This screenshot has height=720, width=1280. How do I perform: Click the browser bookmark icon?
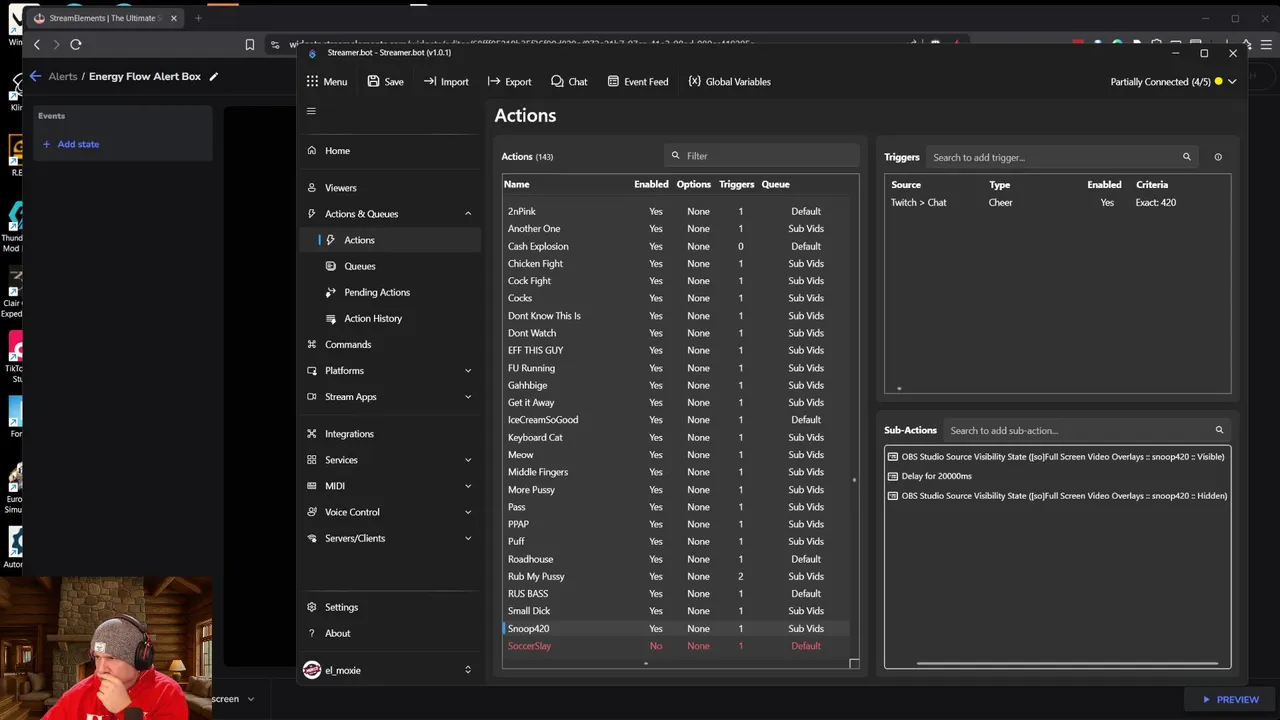point(249,44)
